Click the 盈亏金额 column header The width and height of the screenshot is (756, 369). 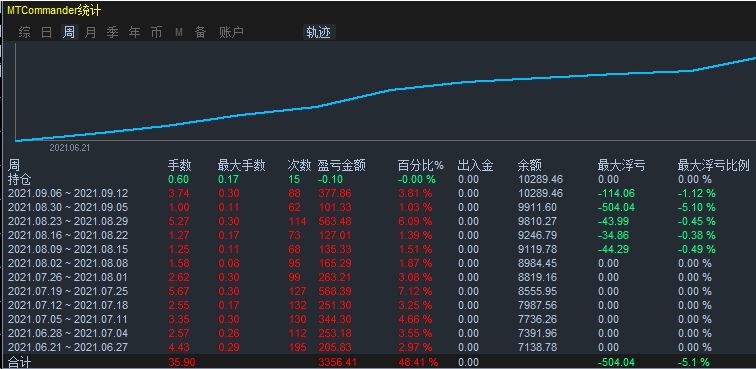341,166
